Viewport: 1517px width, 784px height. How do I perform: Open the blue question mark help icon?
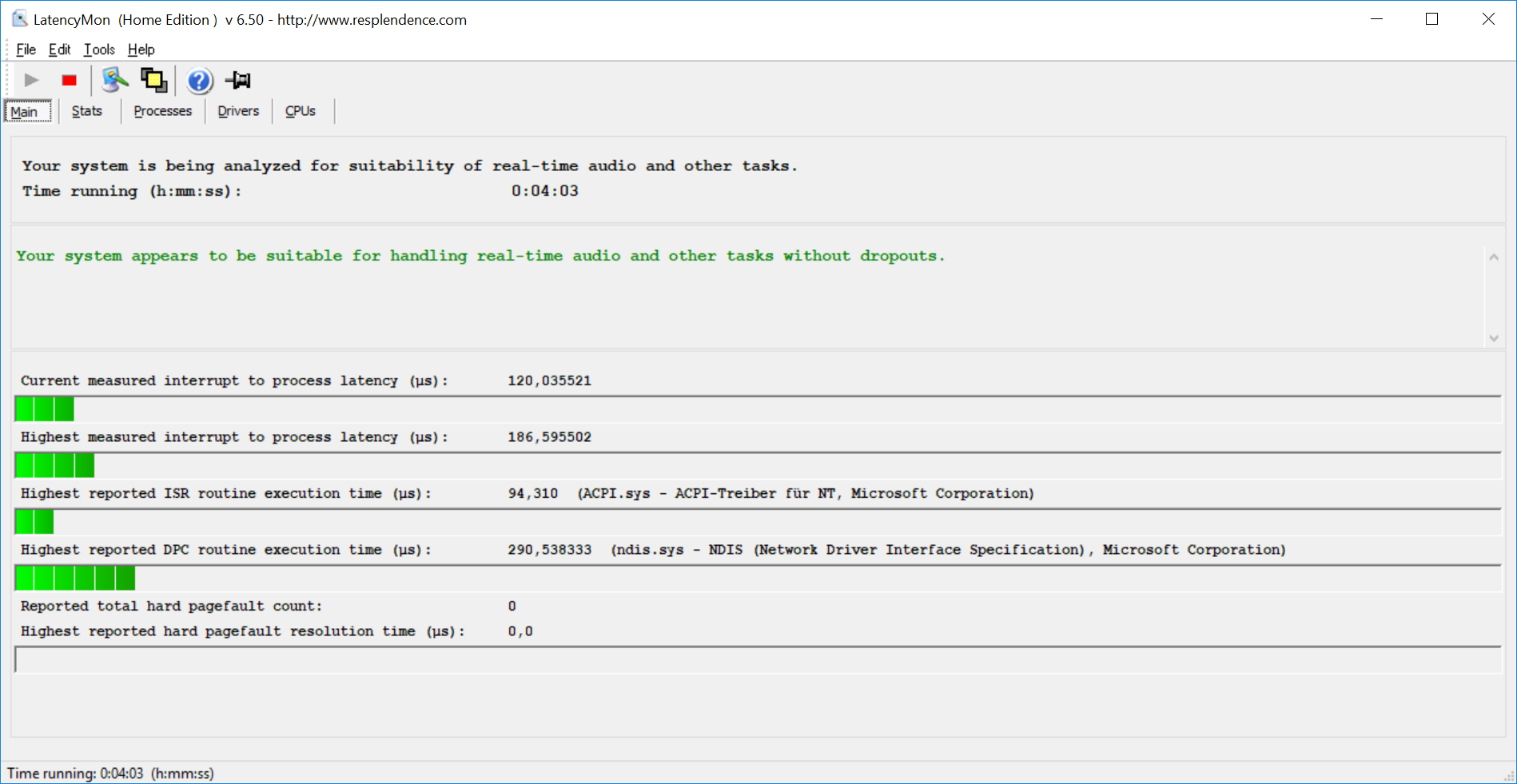[200, 81]
